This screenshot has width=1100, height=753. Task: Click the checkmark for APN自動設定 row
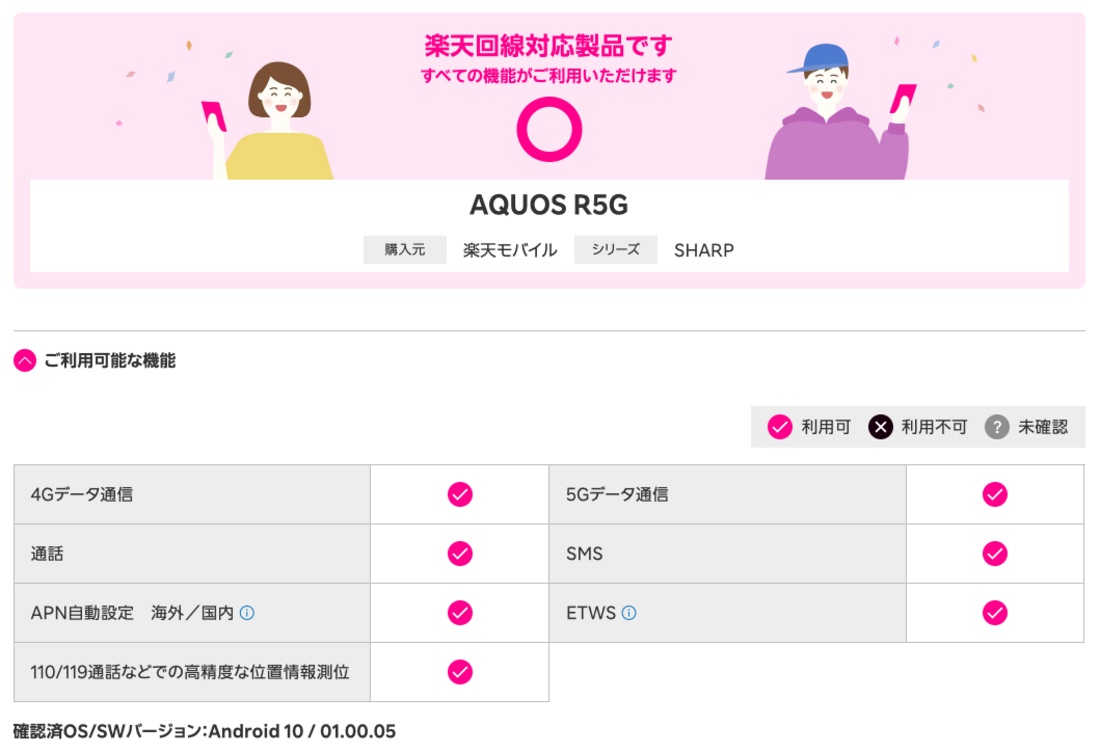[460, 613]
